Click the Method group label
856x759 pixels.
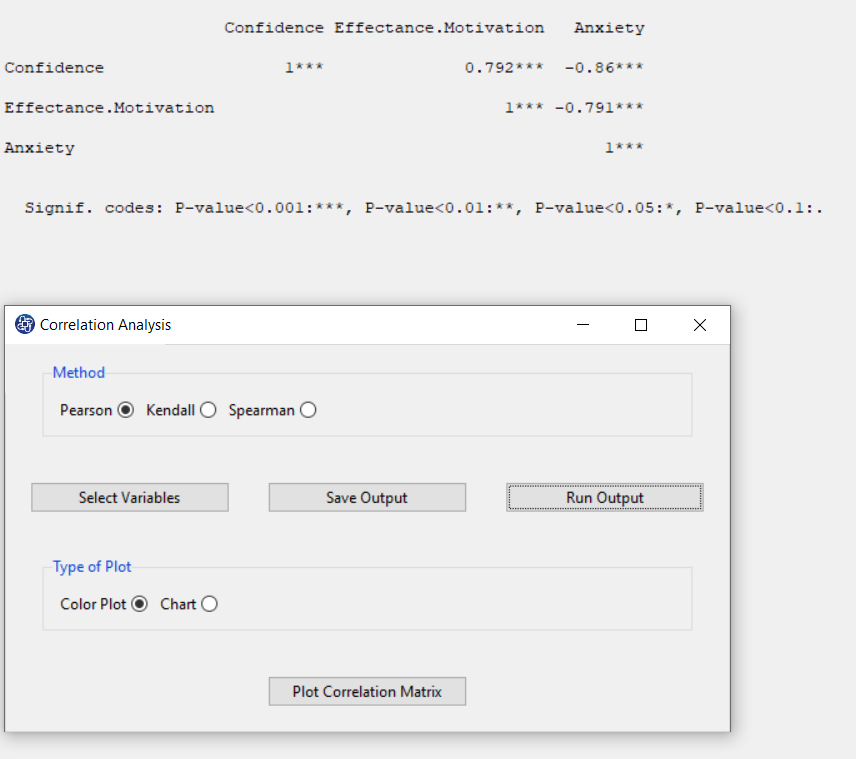click(79, 372)
